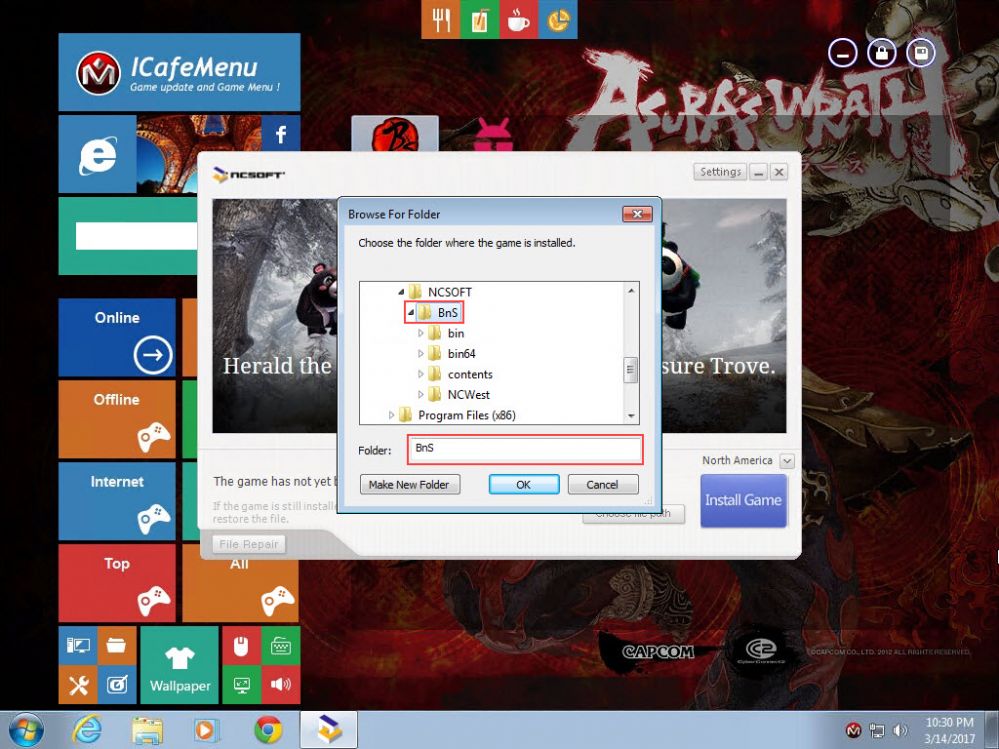This screenshot has height=749, width=999.
Task: Open Windows Media Player from taskbar
Action: [206, 730]
